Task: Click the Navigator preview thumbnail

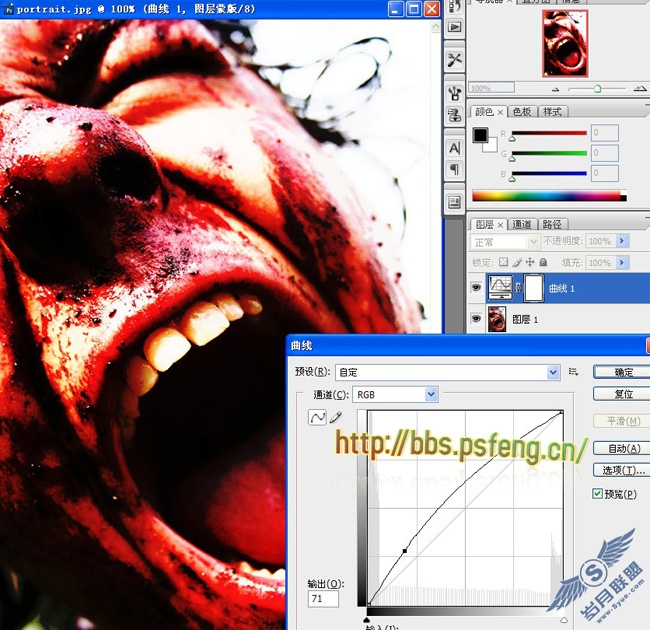Action: click(565, 44)
